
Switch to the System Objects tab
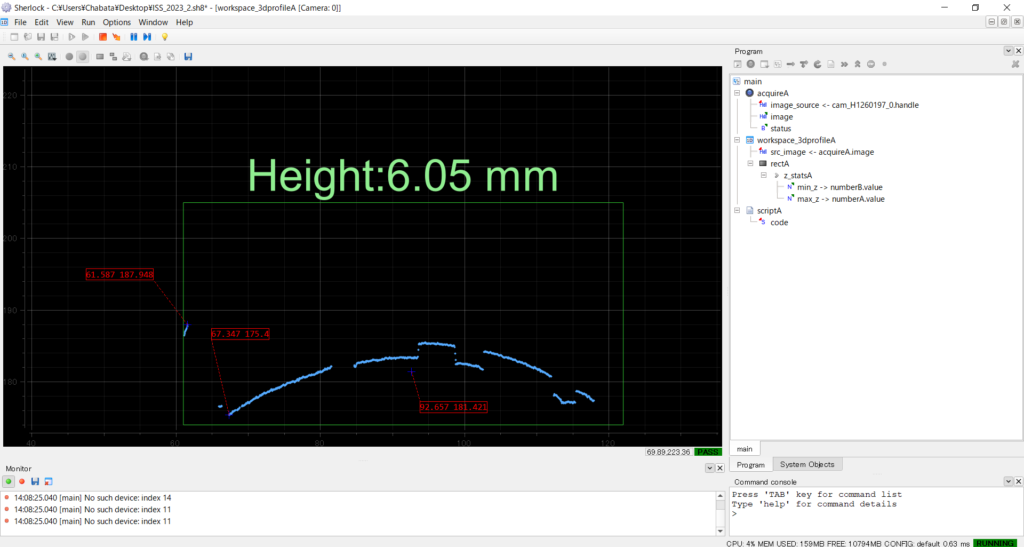pyautogui.click(x=807, y=464)
